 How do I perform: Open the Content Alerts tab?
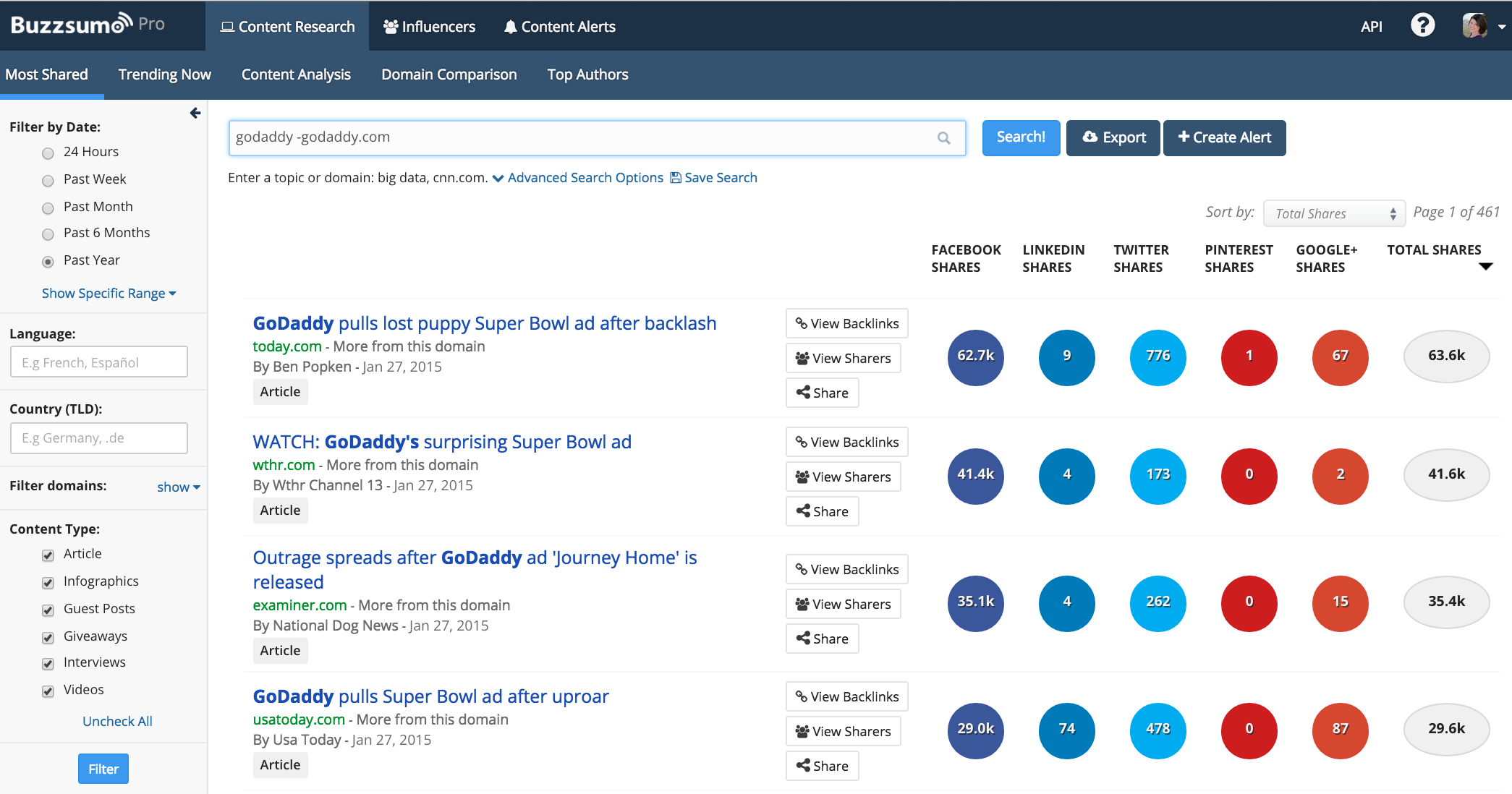coord(560,26)
